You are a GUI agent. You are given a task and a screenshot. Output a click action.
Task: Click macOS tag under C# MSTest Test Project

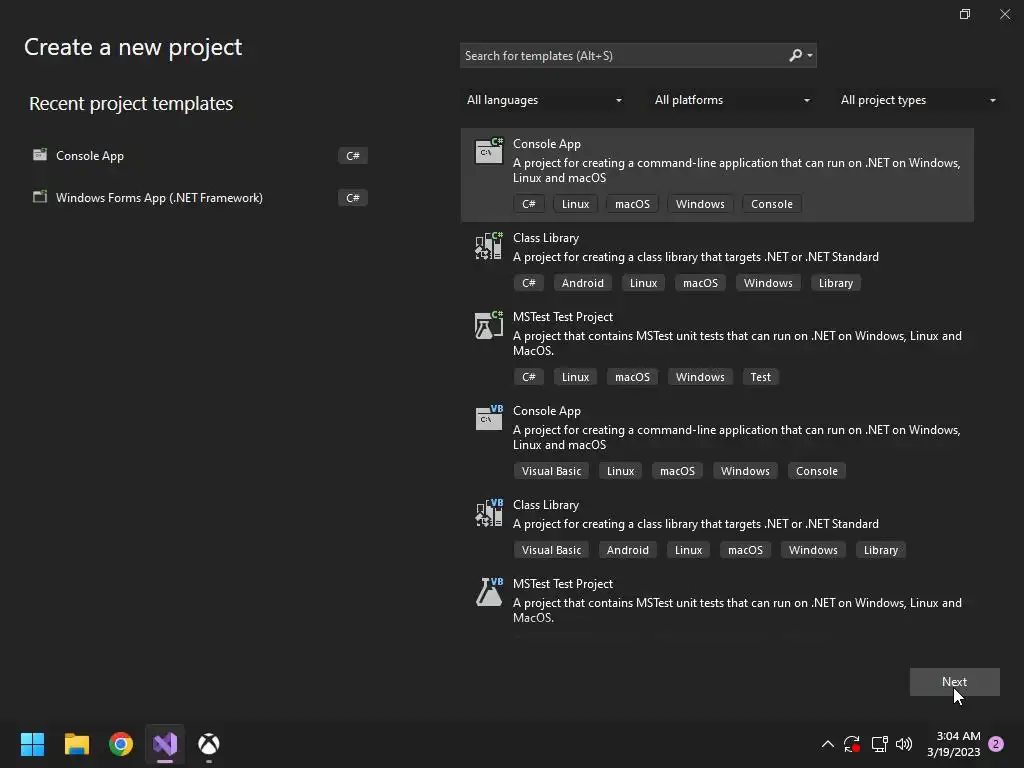(632, 377)
